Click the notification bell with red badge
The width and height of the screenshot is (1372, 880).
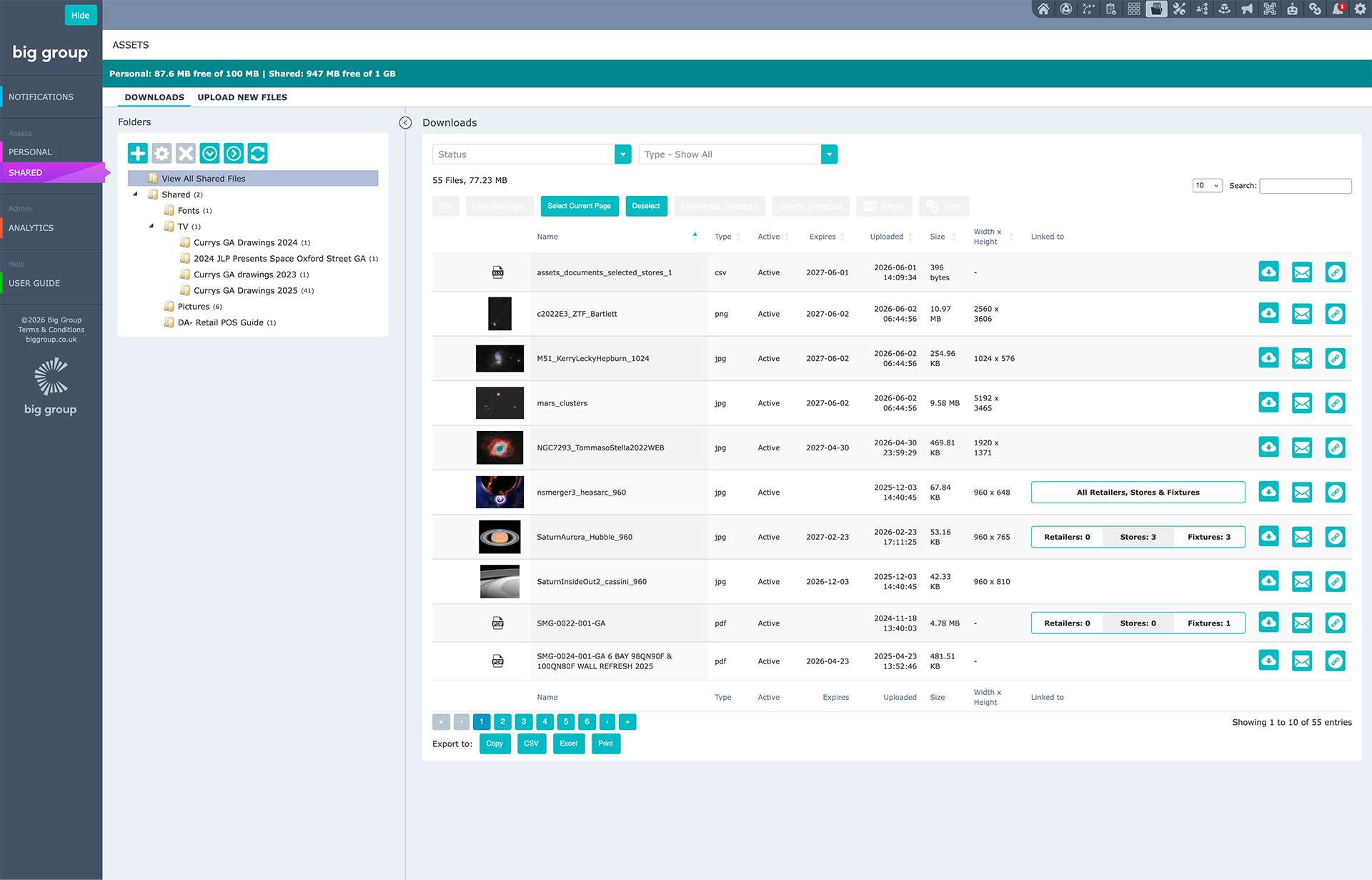(1337, 9)
